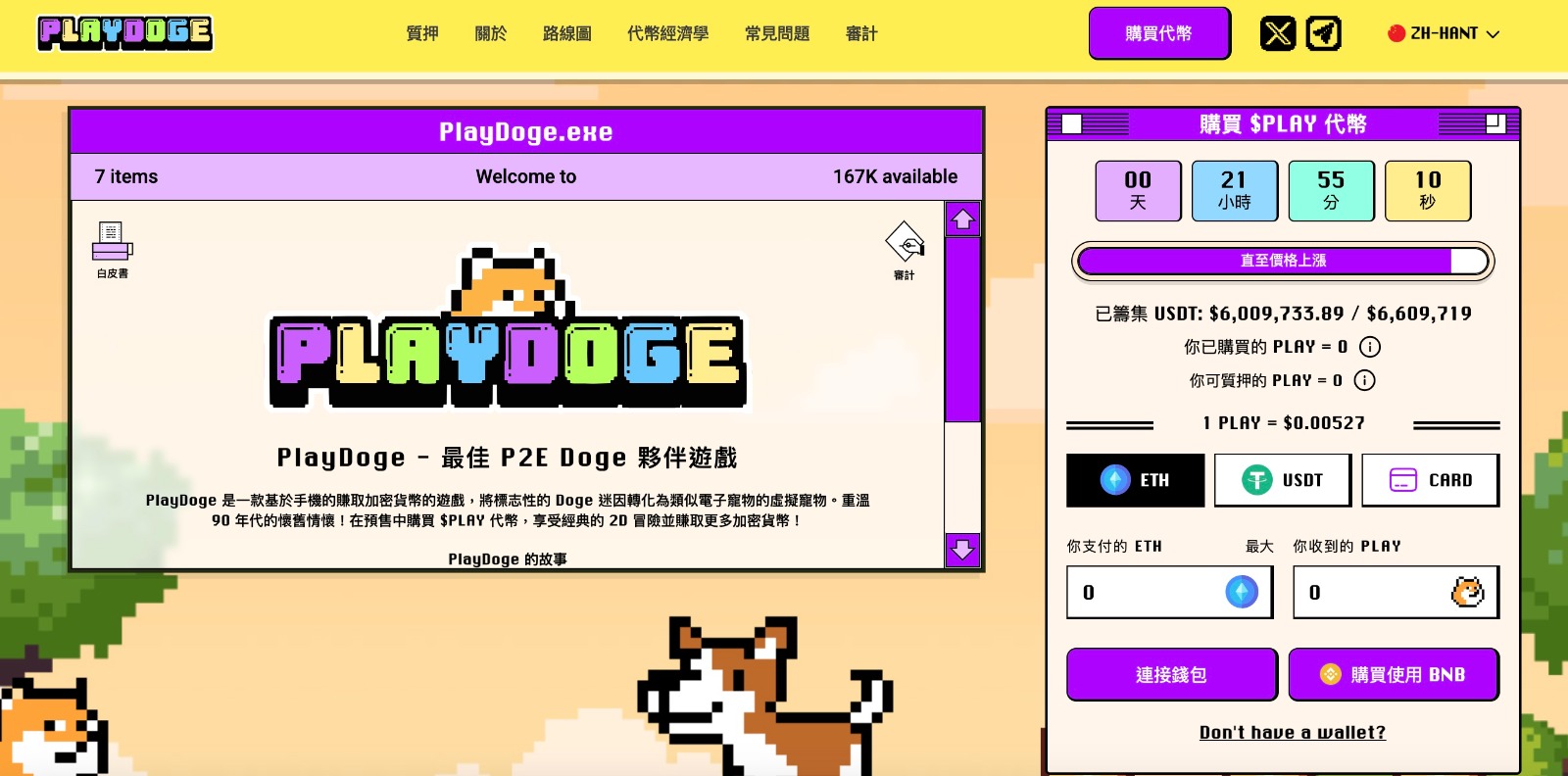This screenshot has width=1568, height=776.
Task: Click the 00 天 countdown box
Action: (x=1138, y=191)
